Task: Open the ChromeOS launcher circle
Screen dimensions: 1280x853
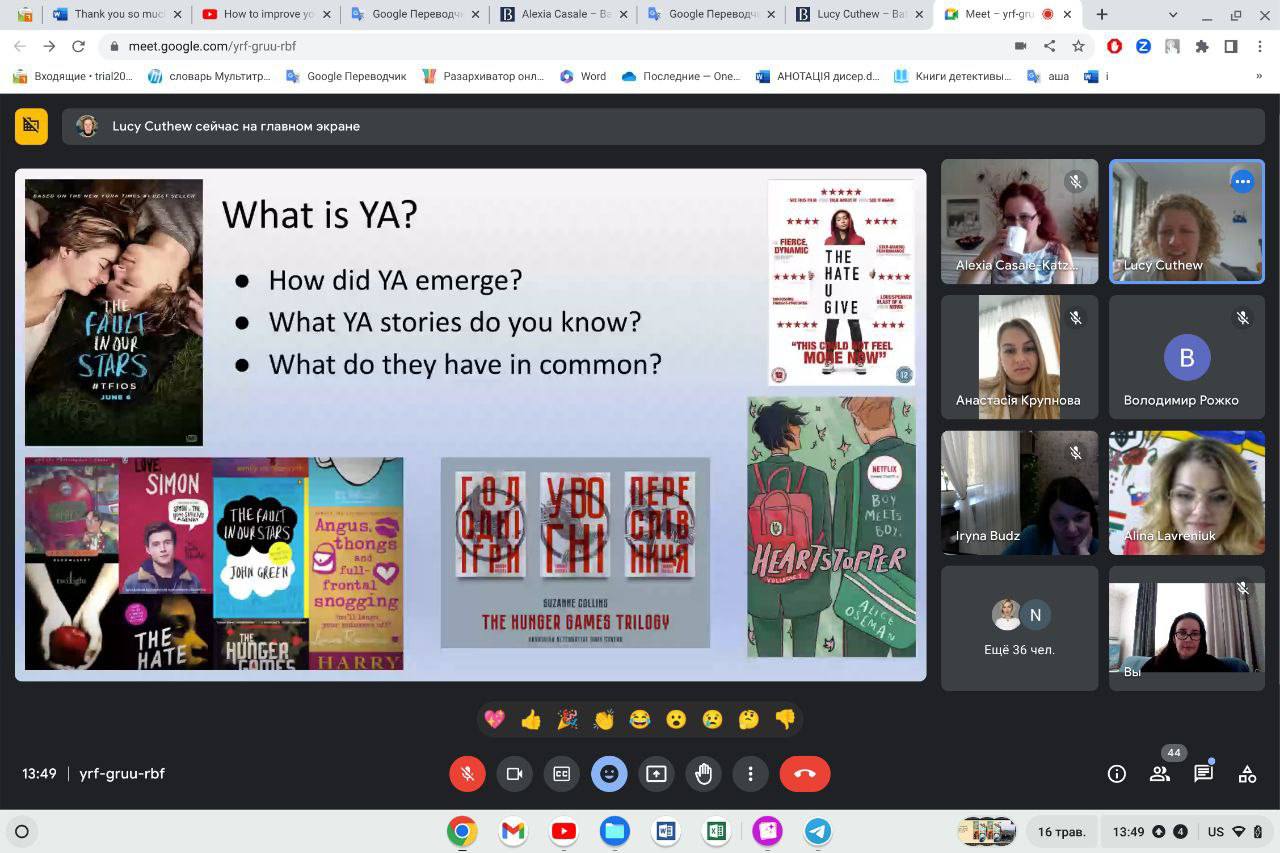Action: pos(21,831)
